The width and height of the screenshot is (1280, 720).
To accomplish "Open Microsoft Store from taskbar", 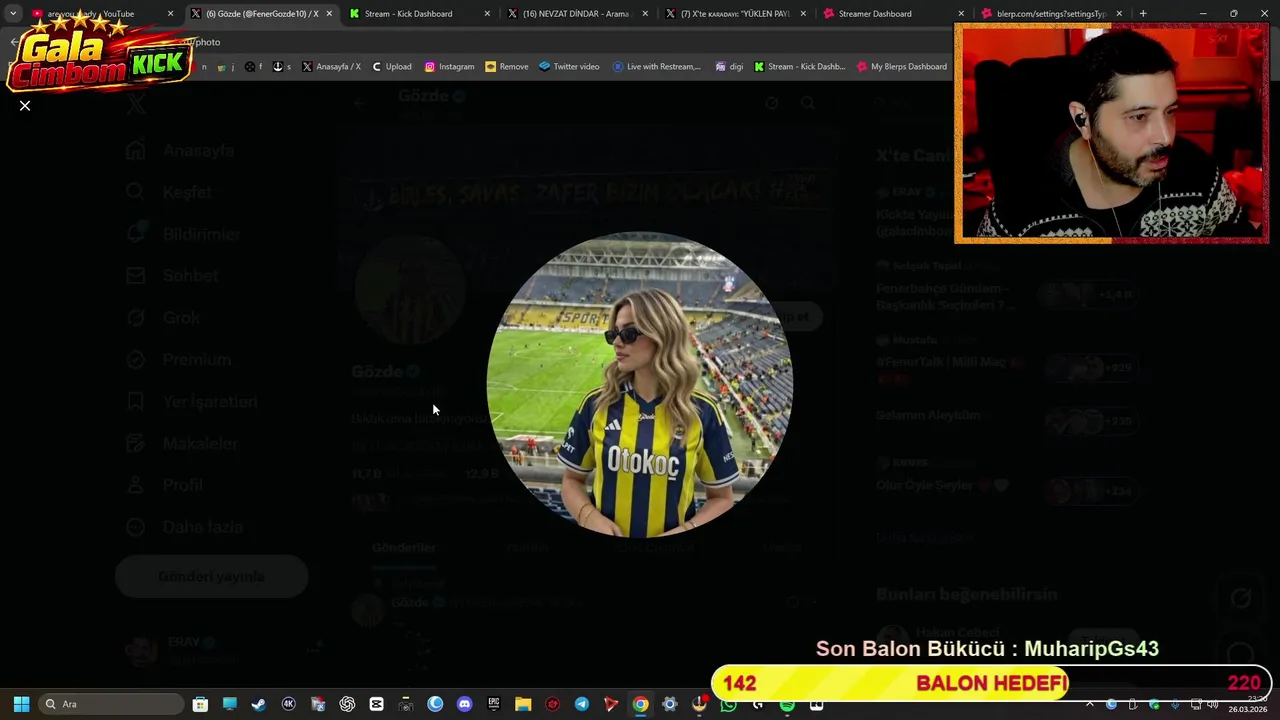I will click(200, 704).
